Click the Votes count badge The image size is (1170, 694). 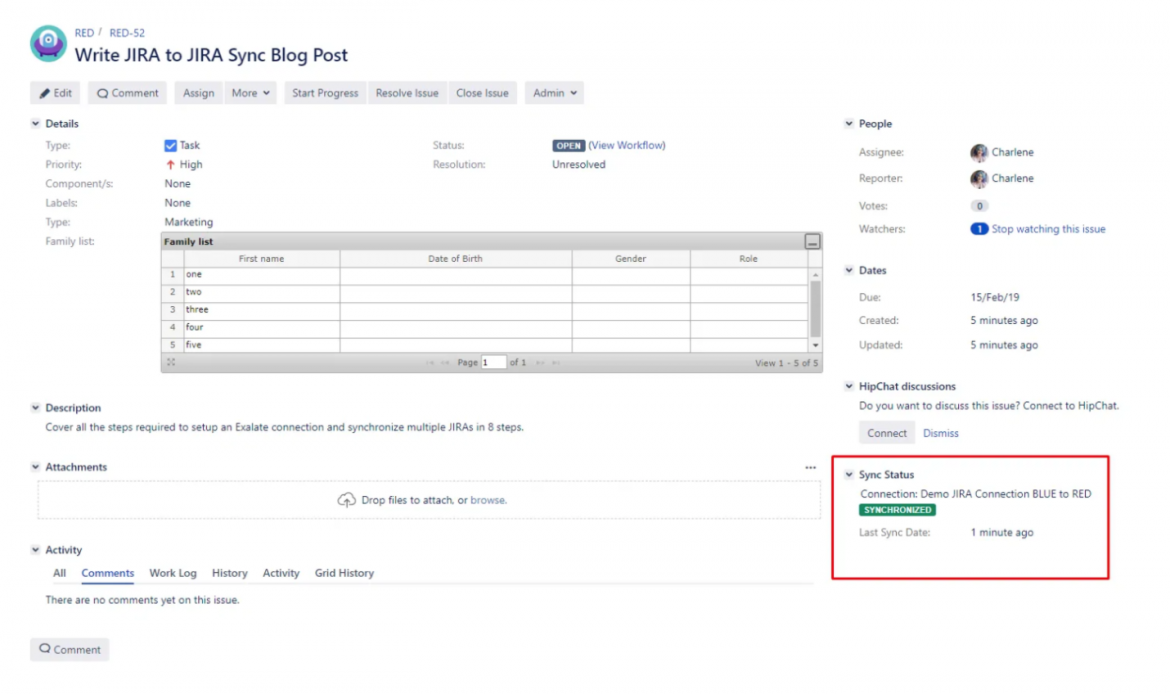[979, 206]
